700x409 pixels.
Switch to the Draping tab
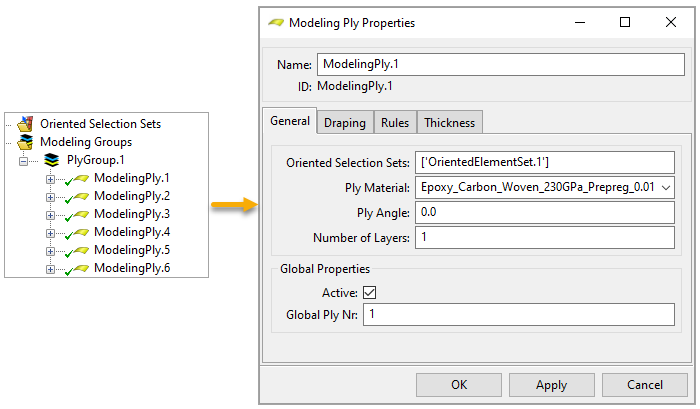click(345, 123)
